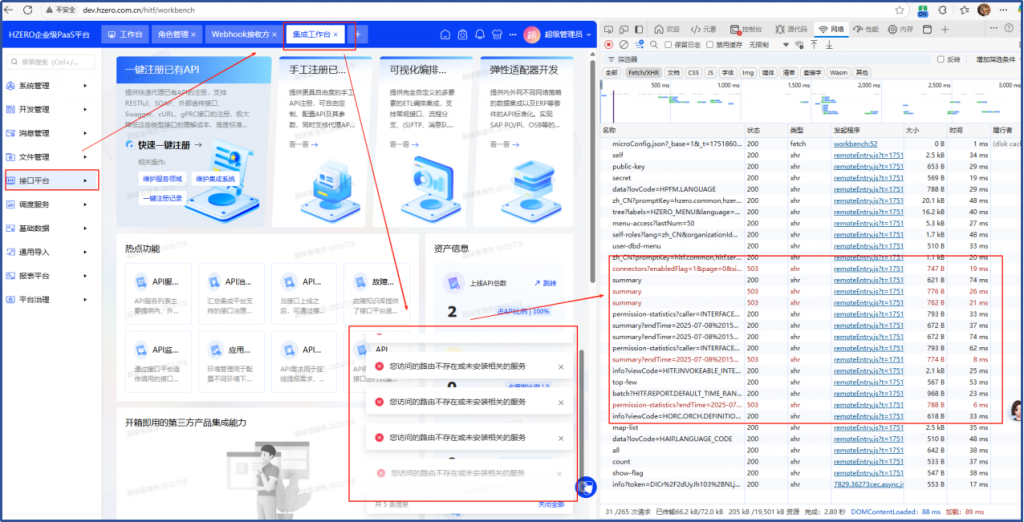1024x522 pixels.
Task: Expand the 系统管理 sidebar menu
Action: tap(50, 86)
